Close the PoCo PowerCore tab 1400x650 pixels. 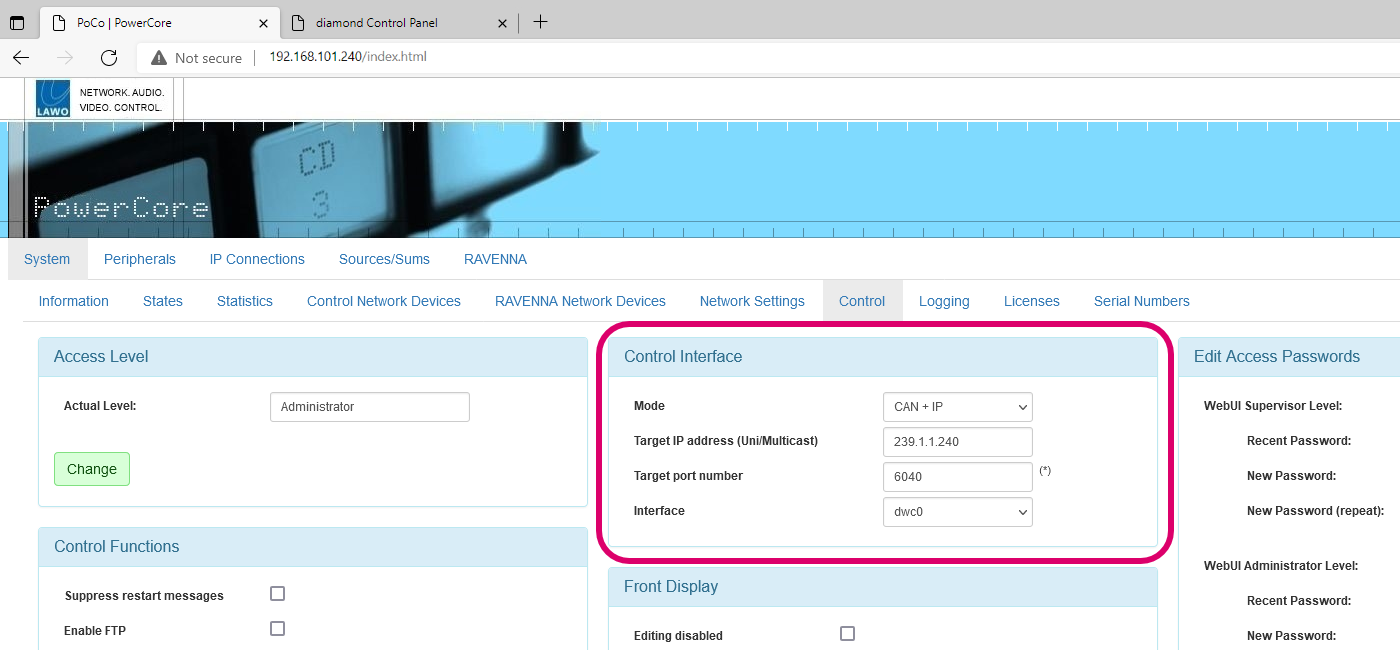tap(263, 23)
